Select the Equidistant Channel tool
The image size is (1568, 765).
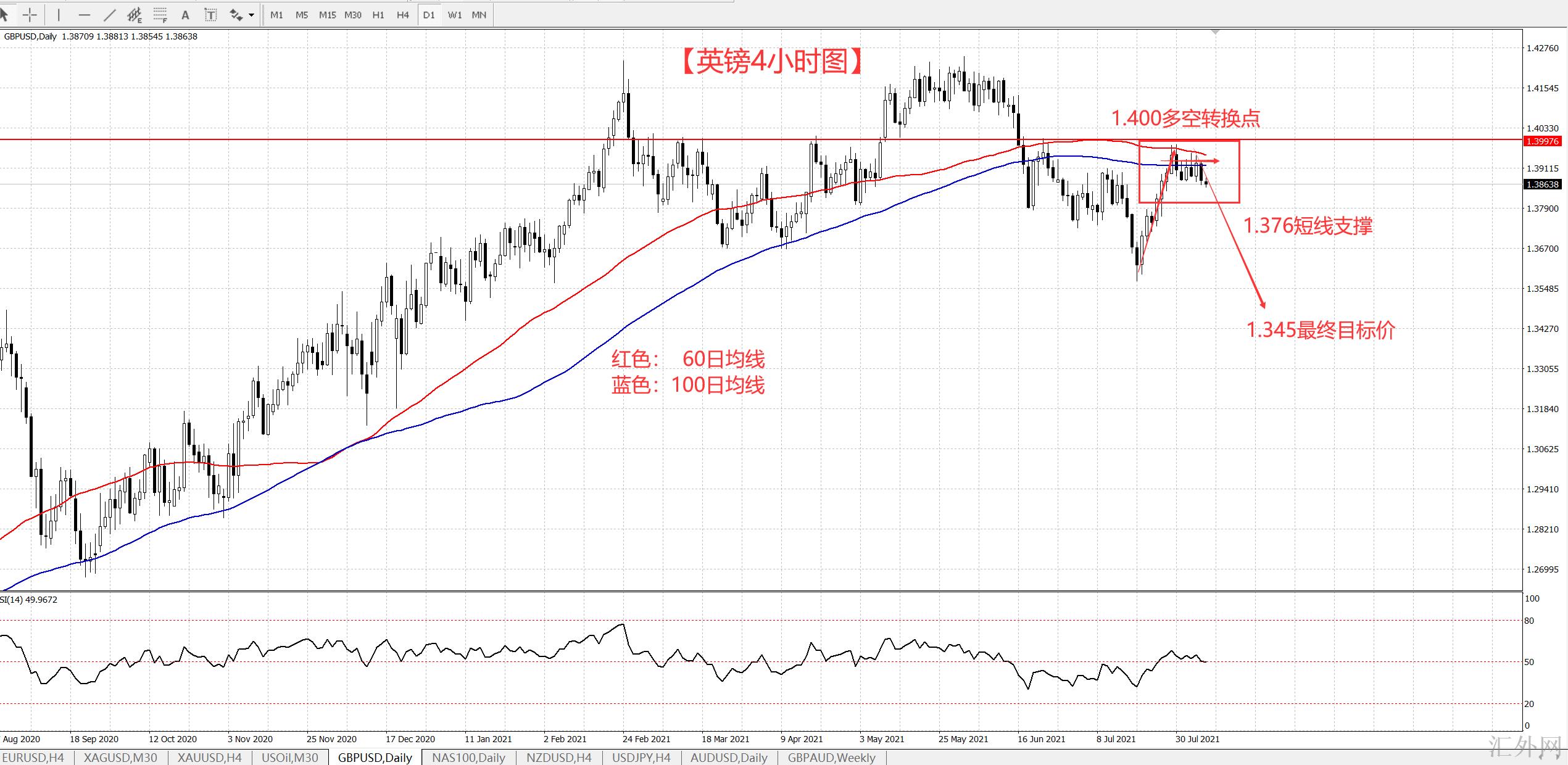click(134, 15)
